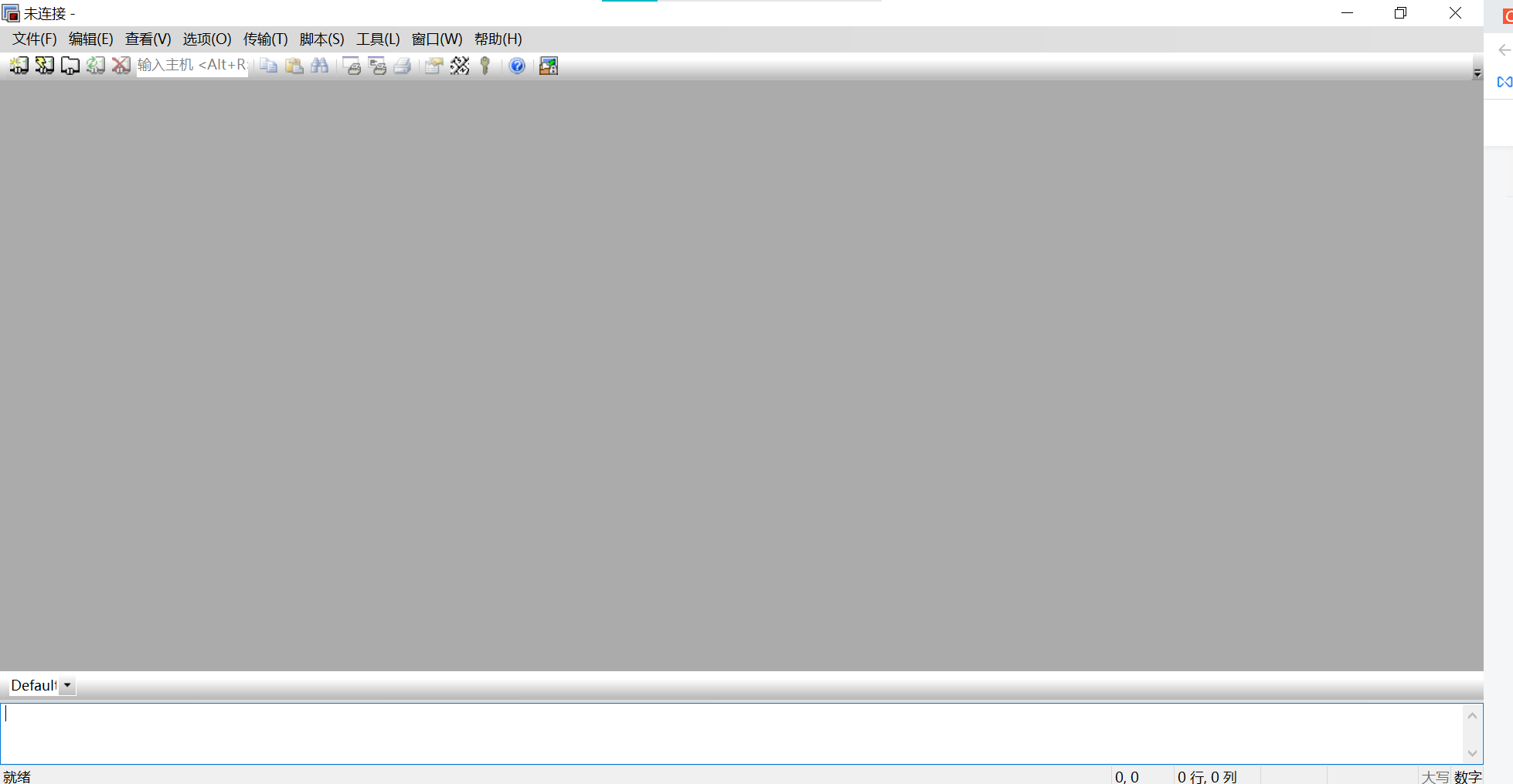Click the 数字 num lock indicator
Screen dimensions: 1513x784
click(1467, 776)
